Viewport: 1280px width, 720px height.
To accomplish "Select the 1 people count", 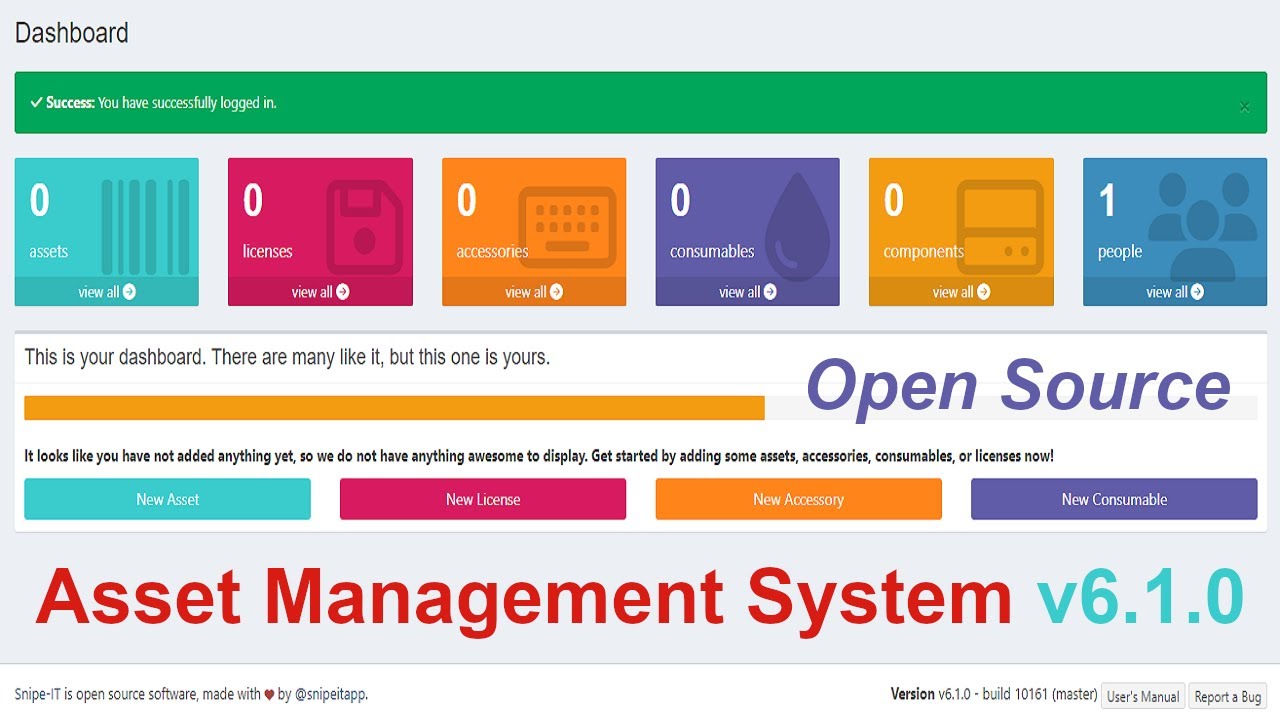I will tap(1107, 201).
